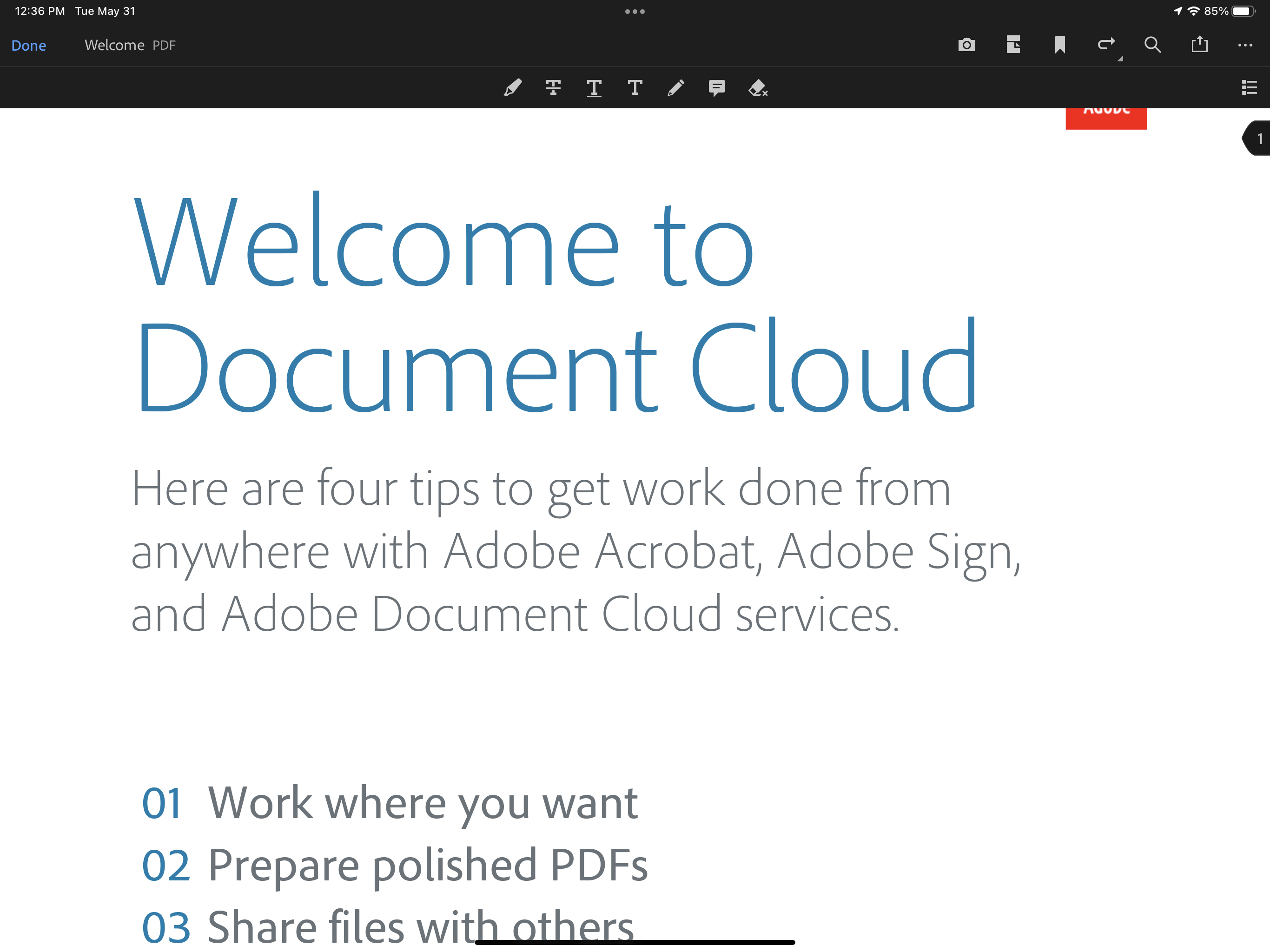Tap the 12:36 PM clock
Screen dimensions: 1270x952
(40, 12)
